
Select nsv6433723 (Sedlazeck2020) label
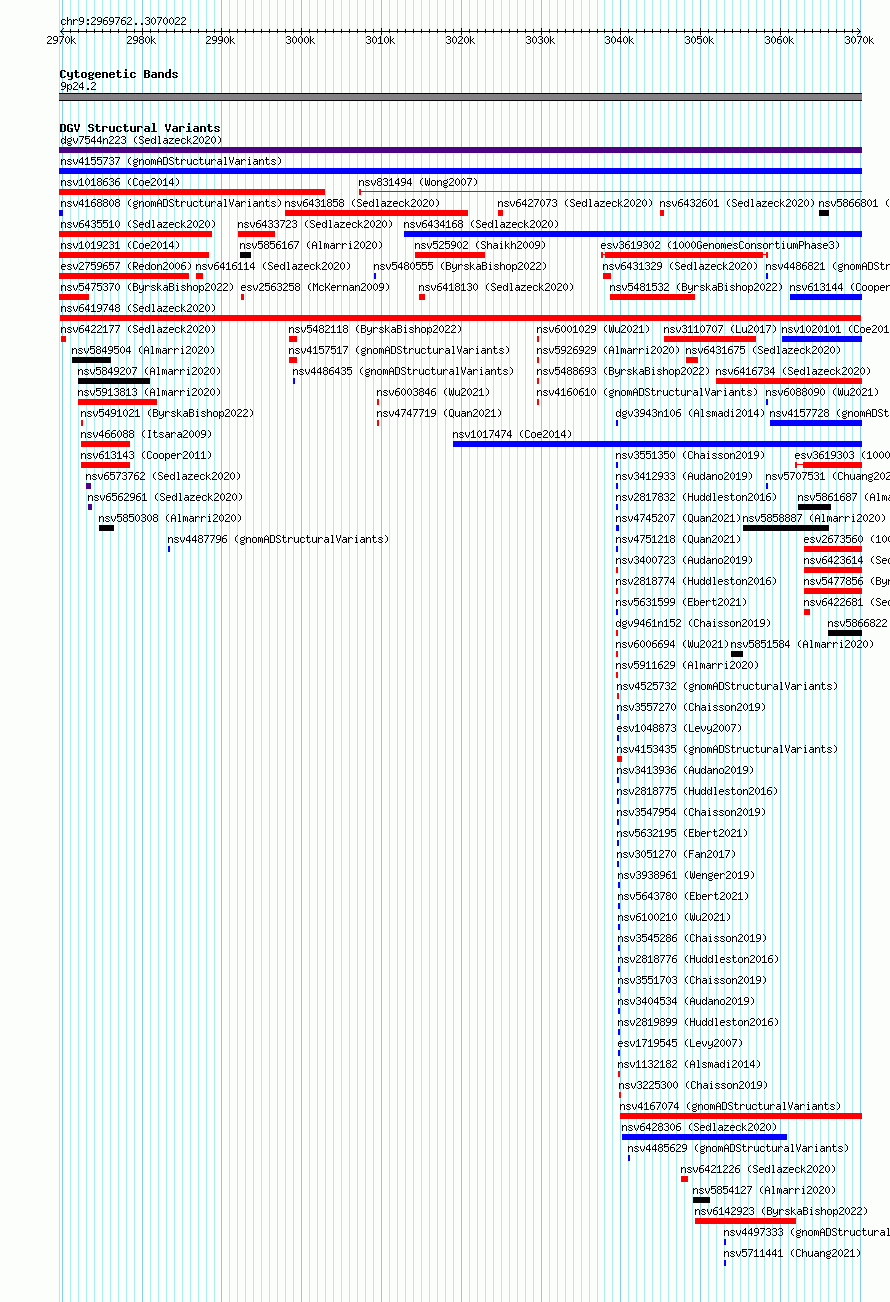pos(315,224)
